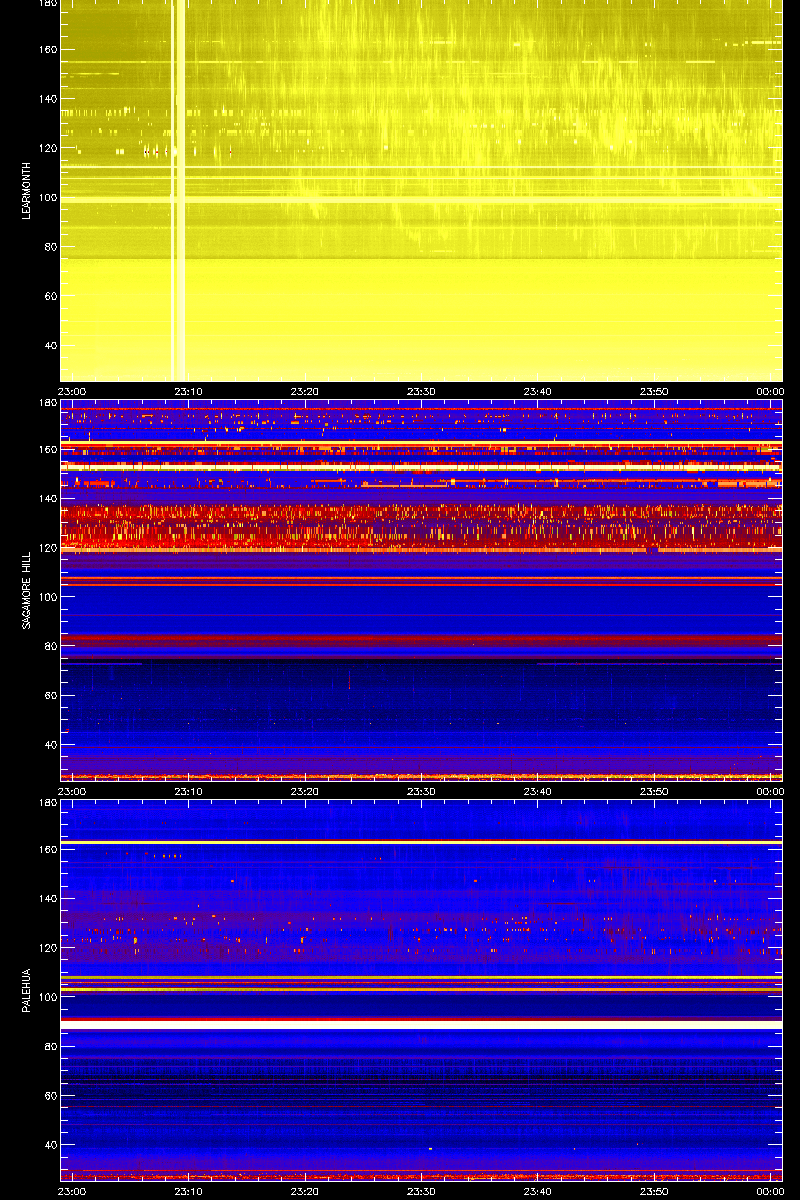Image resolution: width=800 pixels, height=1200 pixels.
Task: Pick the 00:00 label beneath Palehua plot
Action: [769, 1192]
